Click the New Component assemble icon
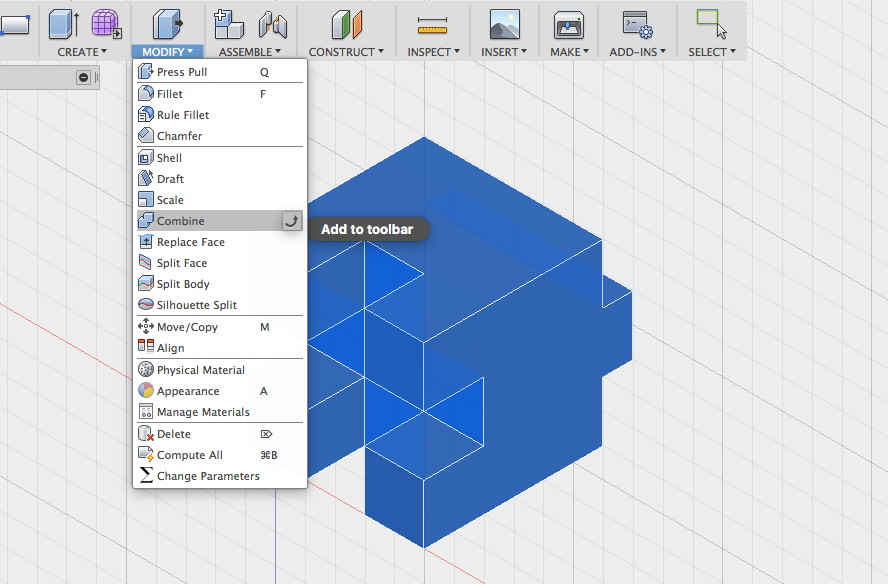The image size is (888, 584). point(228,24)
